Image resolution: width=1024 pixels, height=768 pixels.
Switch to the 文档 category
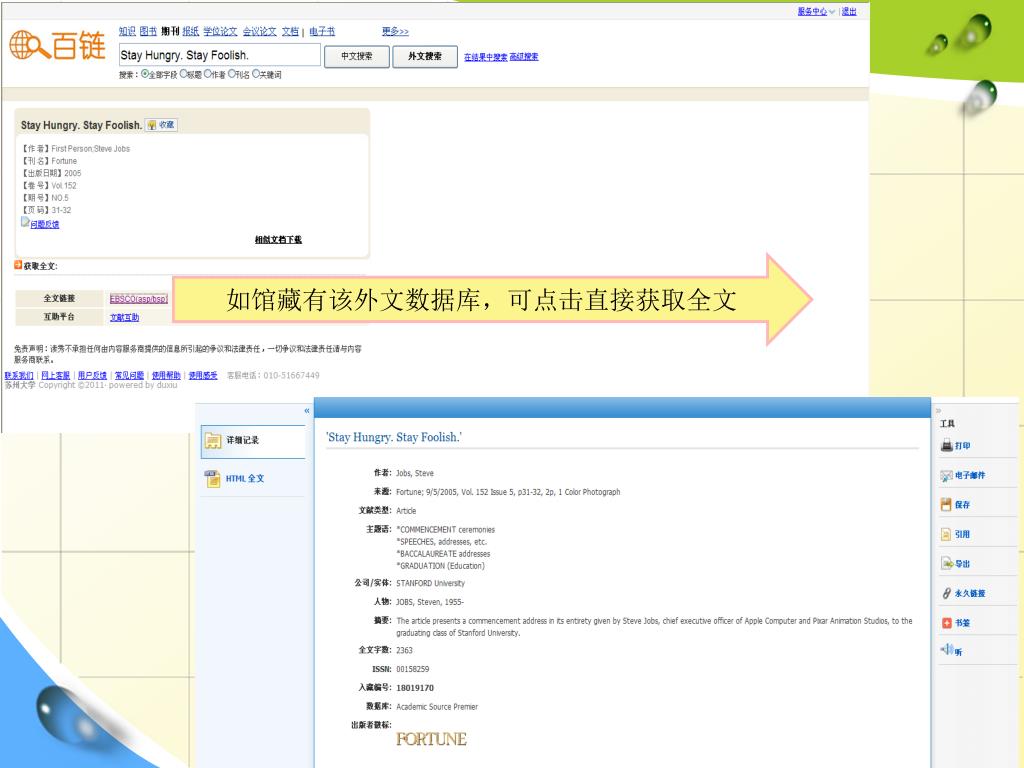point(290,31)
